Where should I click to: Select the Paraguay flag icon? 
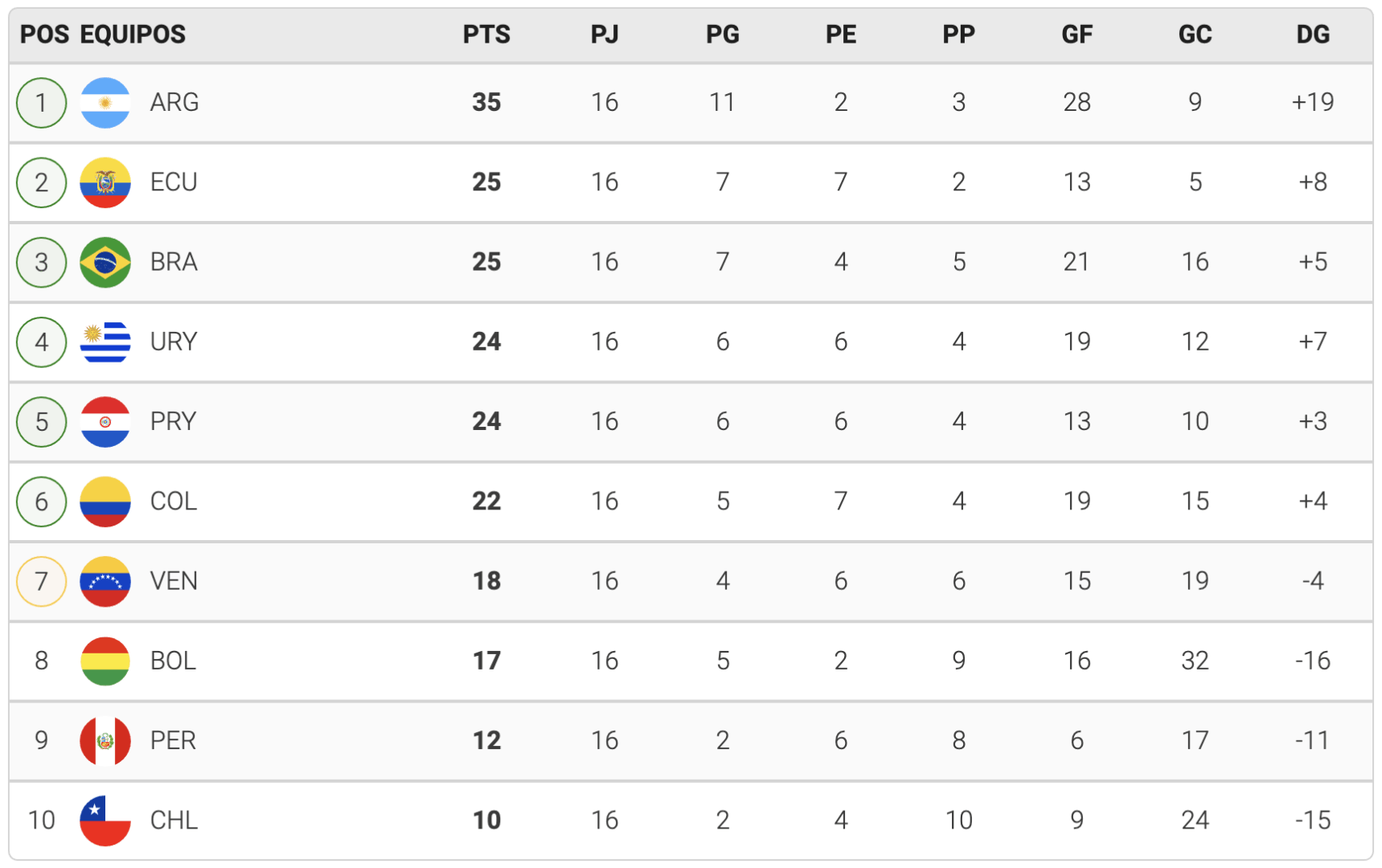coord(105,422)
